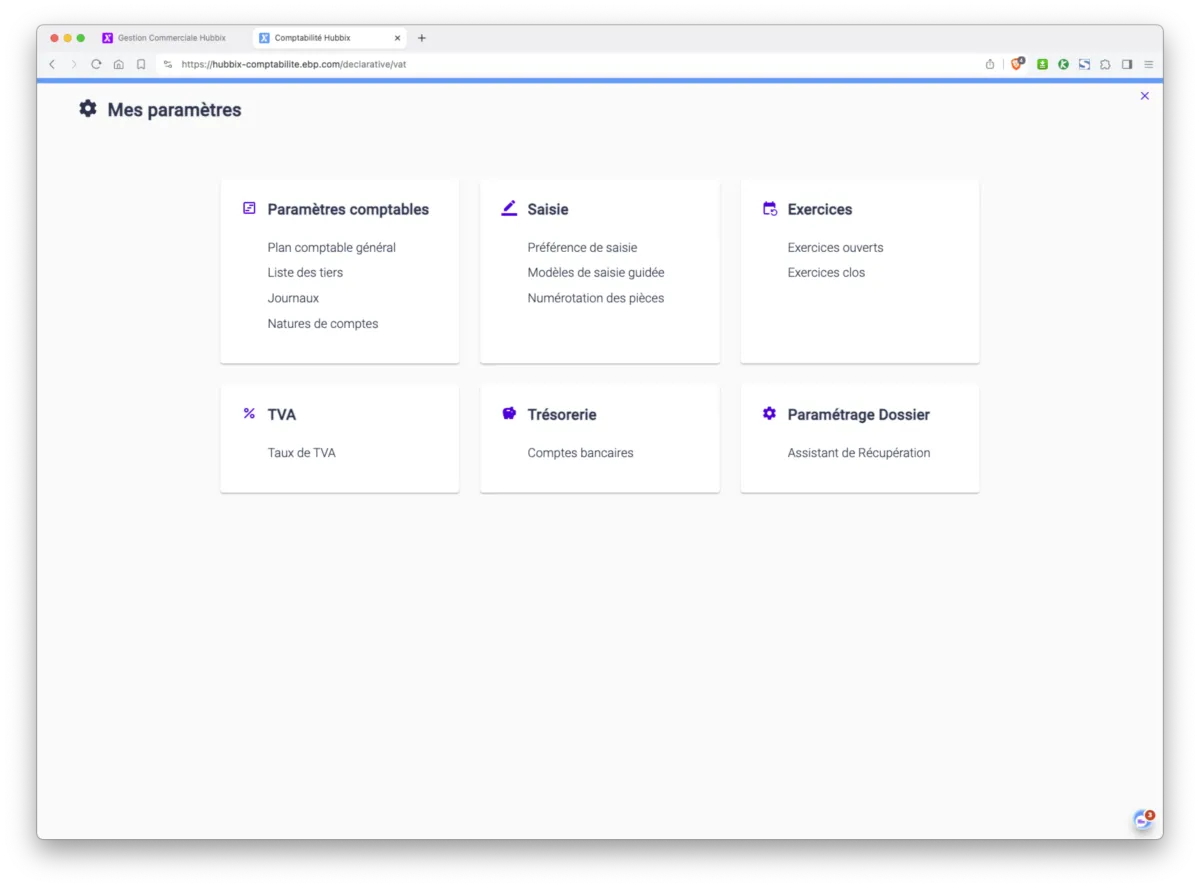Click the Mes paramètres title
The image size is (1200, 888).
tap(174, 110)
